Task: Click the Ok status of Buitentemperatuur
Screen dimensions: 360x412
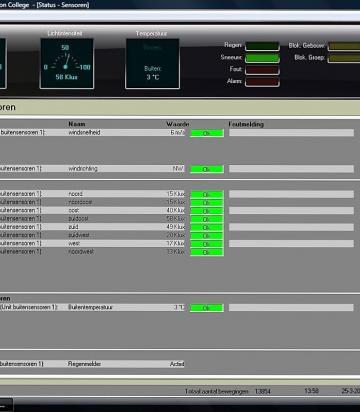Action: coord(207,308)
